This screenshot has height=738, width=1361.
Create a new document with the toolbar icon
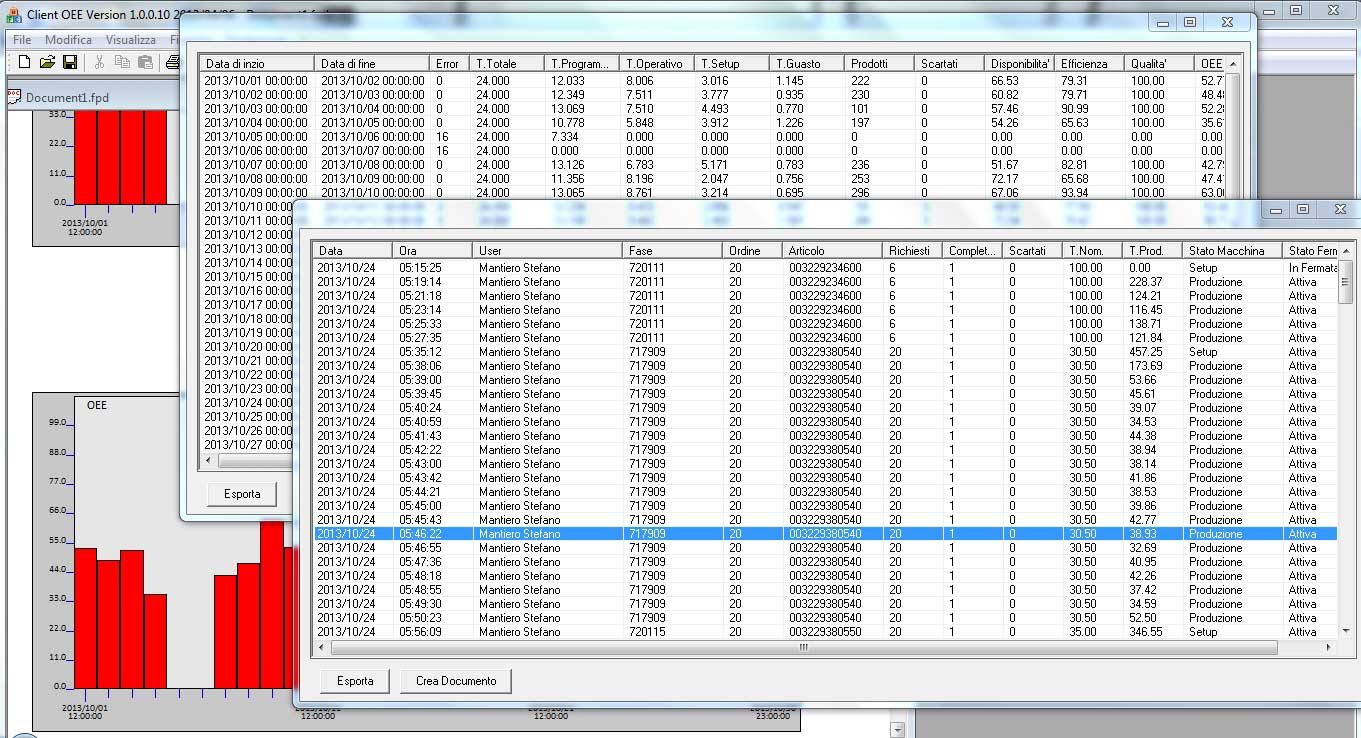click(24, 62)
